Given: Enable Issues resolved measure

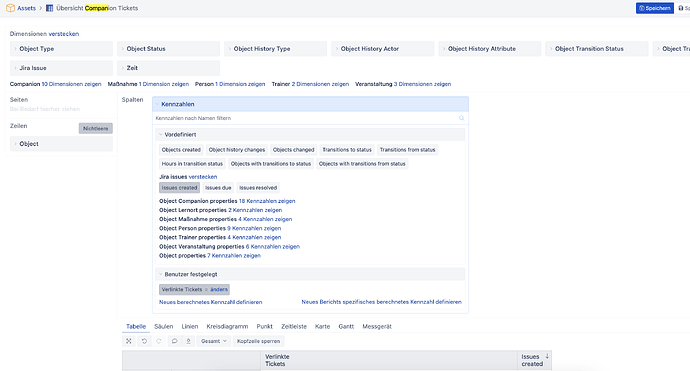Looking at the screenshot, I should pyautogui.click(x=258, y=187).
